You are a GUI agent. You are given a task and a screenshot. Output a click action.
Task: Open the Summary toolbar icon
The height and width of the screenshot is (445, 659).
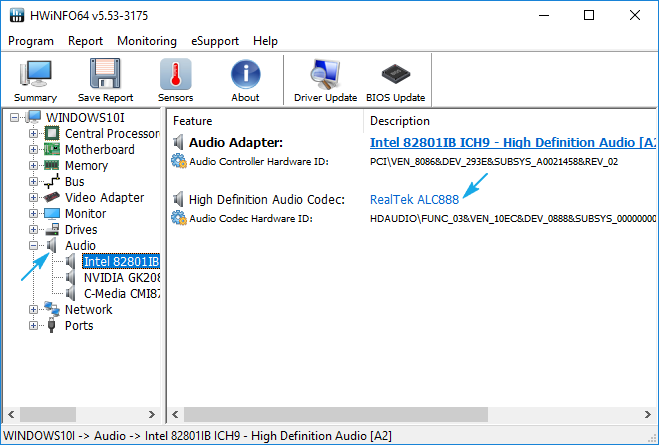coord(35,80)
